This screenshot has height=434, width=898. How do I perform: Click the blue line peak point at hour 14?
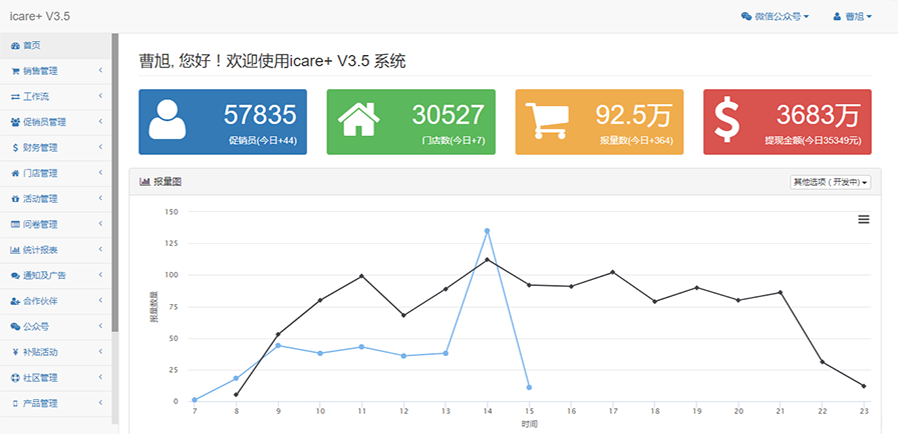[x=487, y=231]
